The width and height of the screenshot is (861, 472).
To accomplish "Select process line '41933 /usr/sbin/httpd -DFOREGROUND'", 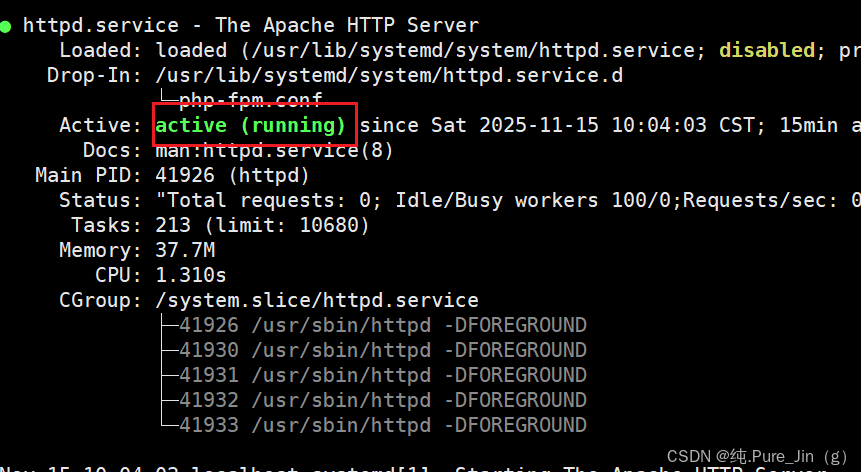I will (x=383, y=425).
